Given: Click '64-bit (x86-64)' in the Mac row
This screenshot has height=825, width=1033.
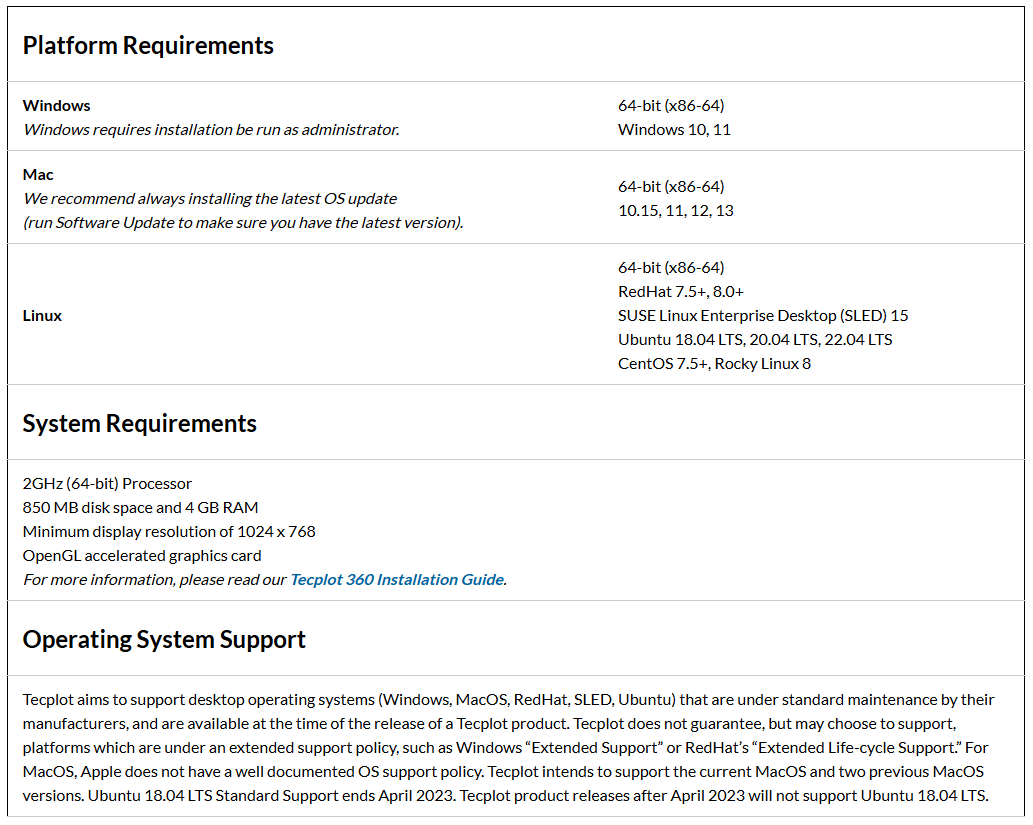Looking at the screenshot, I should click(671, 187).
